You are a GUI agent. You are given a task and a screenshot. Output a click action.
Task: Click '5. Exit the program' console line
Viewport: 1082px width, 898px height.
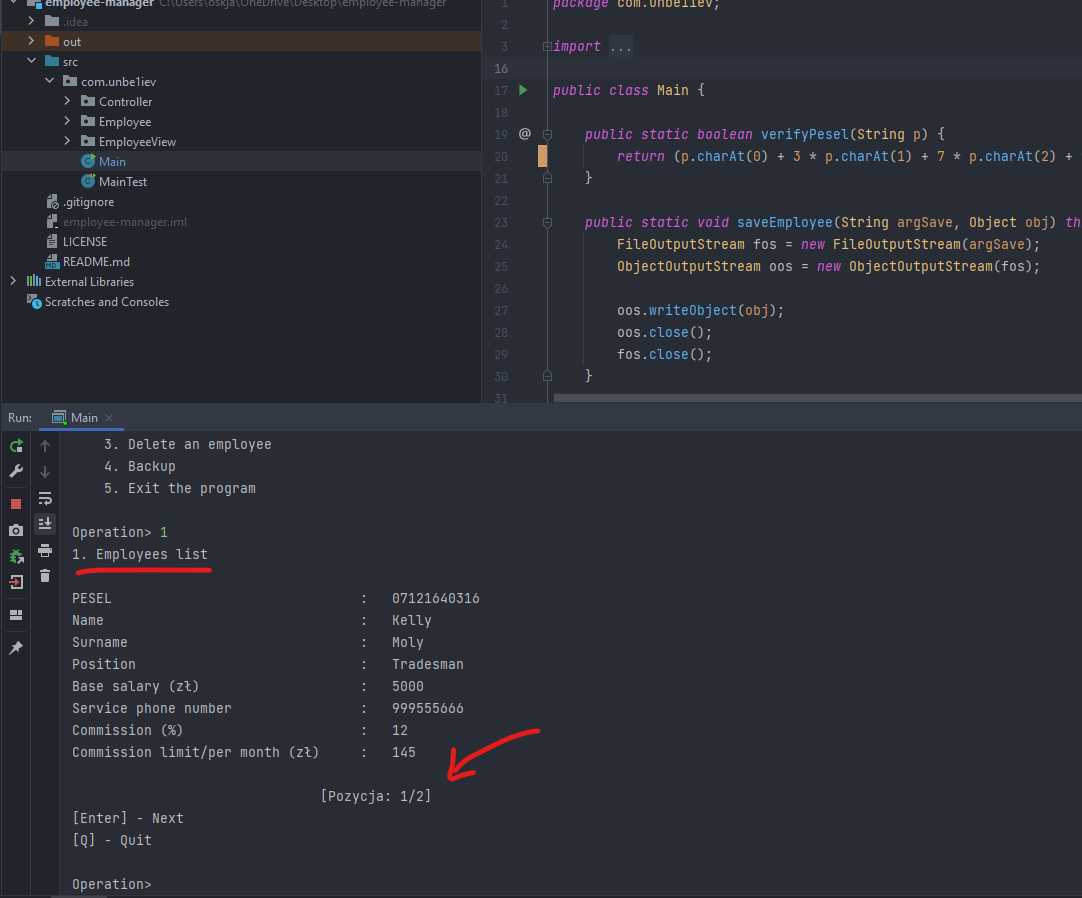(x=179, y=488)
